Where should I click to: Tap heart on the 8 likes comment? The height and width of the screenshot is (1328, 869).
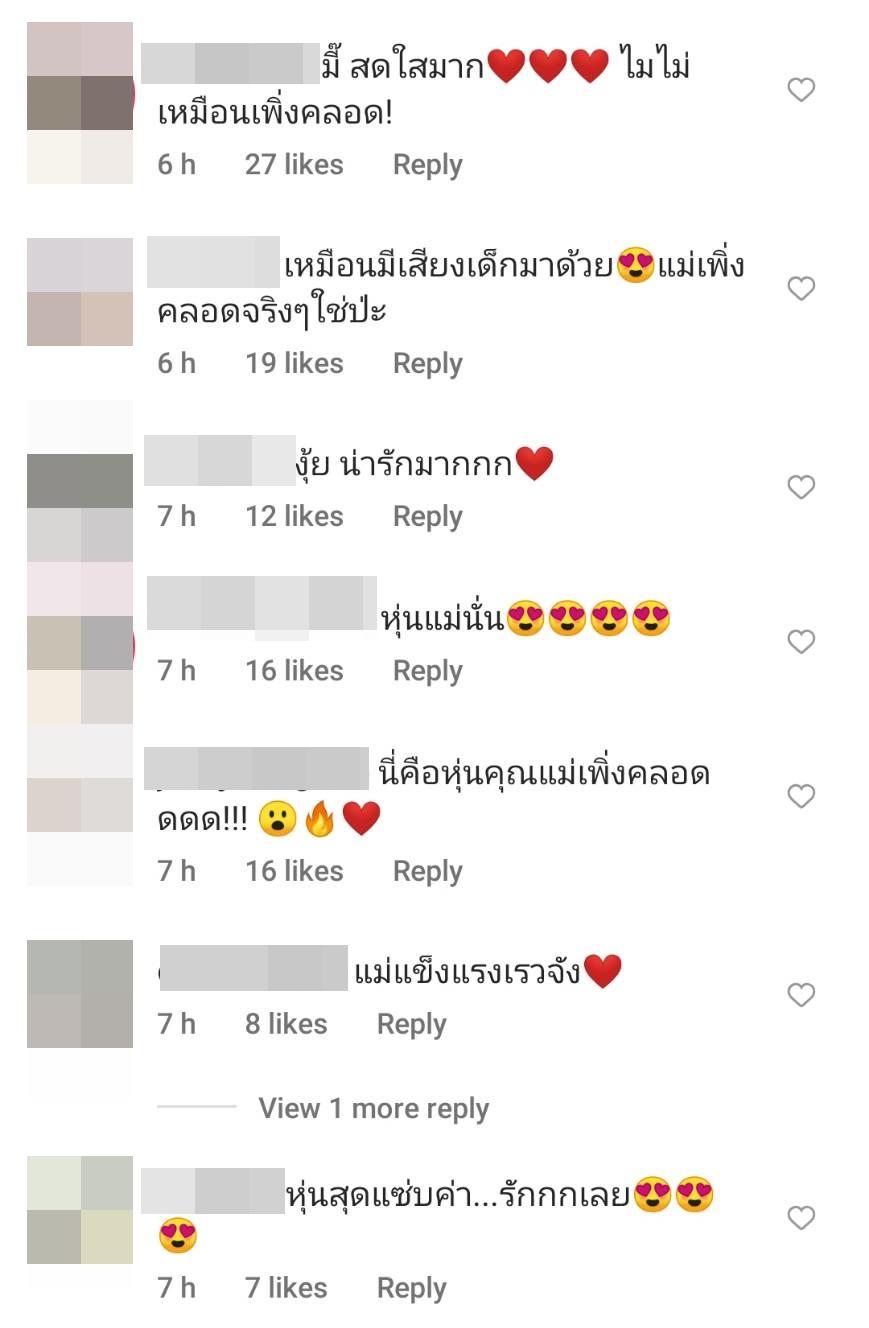801,995
